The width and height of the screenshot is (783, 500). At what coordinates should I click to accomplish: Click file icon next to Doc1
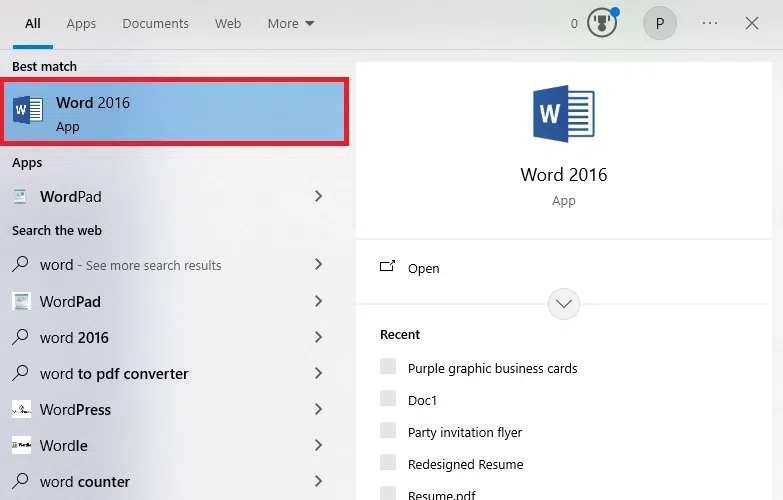pyautogui.click(x=388, y=398)
